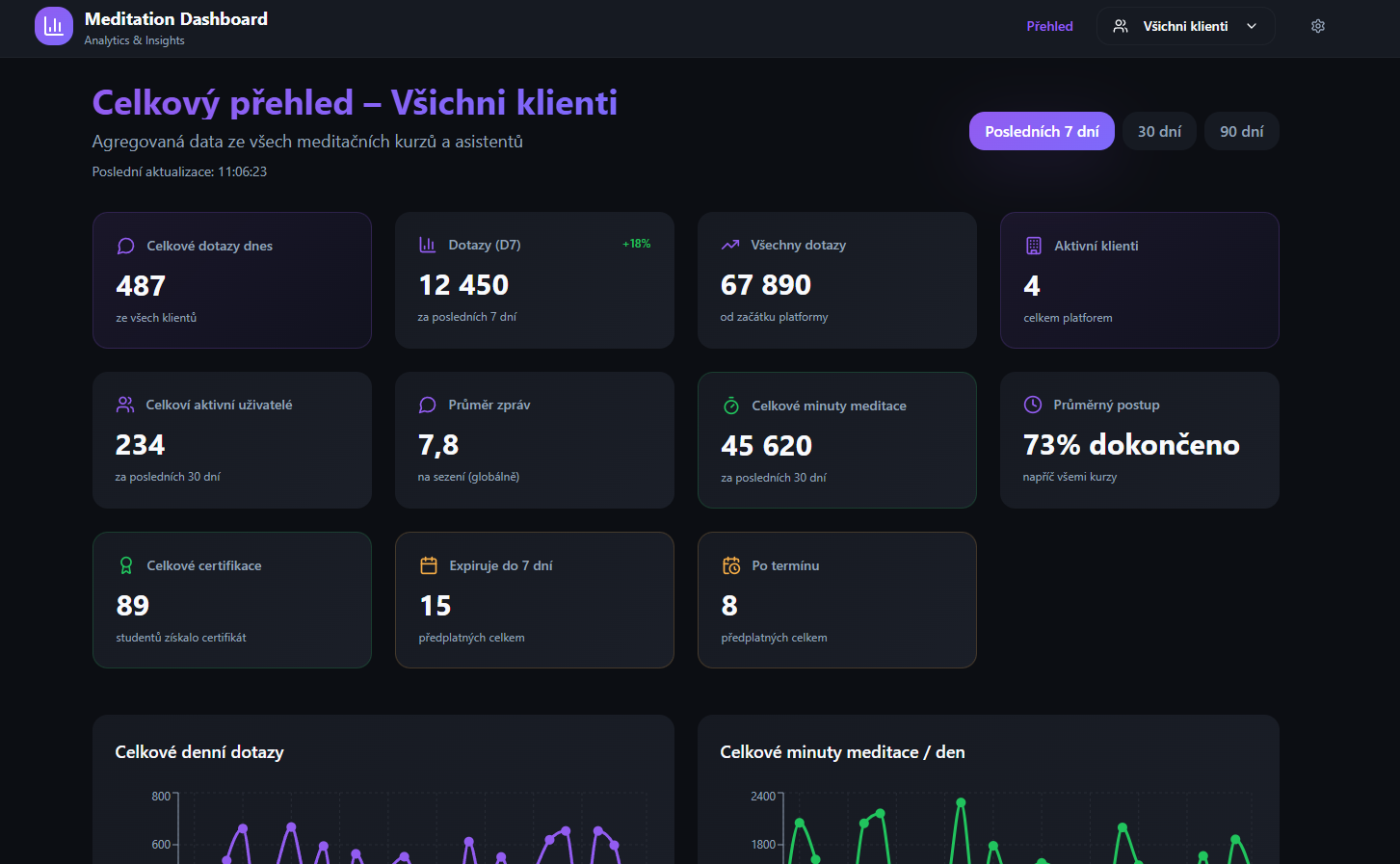Screen dimensions: 1400x864
Task: Click the users icon on Celkoví aktivní uživatelé
Action: tap(125, 405)
